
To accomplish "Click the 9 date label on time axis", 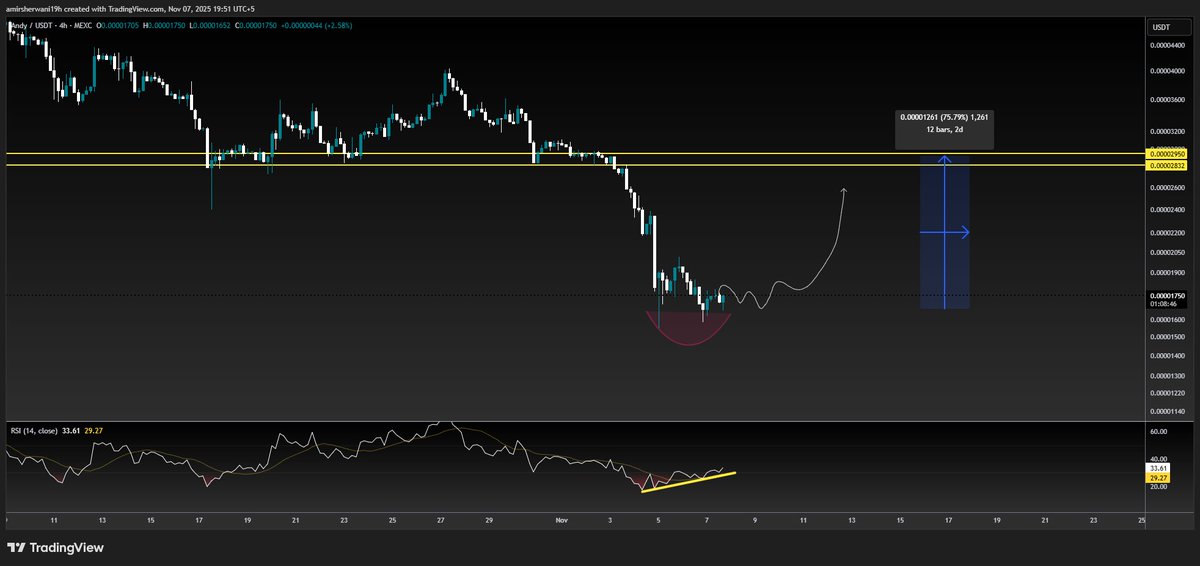I will point(755,521).
